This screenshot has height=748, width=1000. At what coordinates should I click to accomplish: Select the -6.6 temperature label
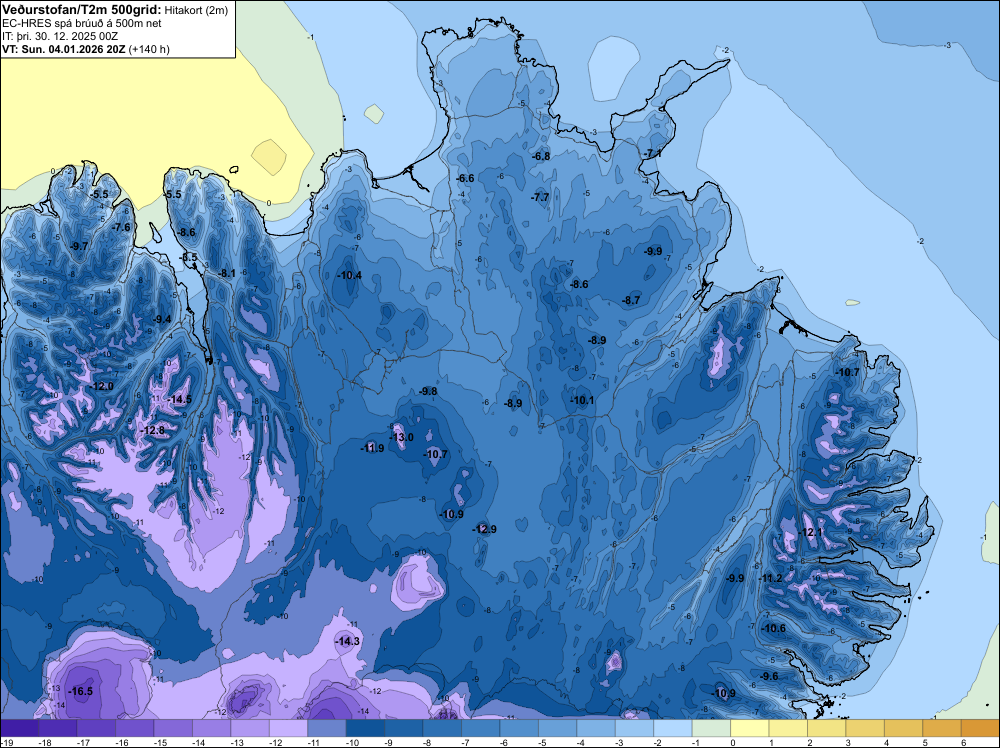(466, 179)
